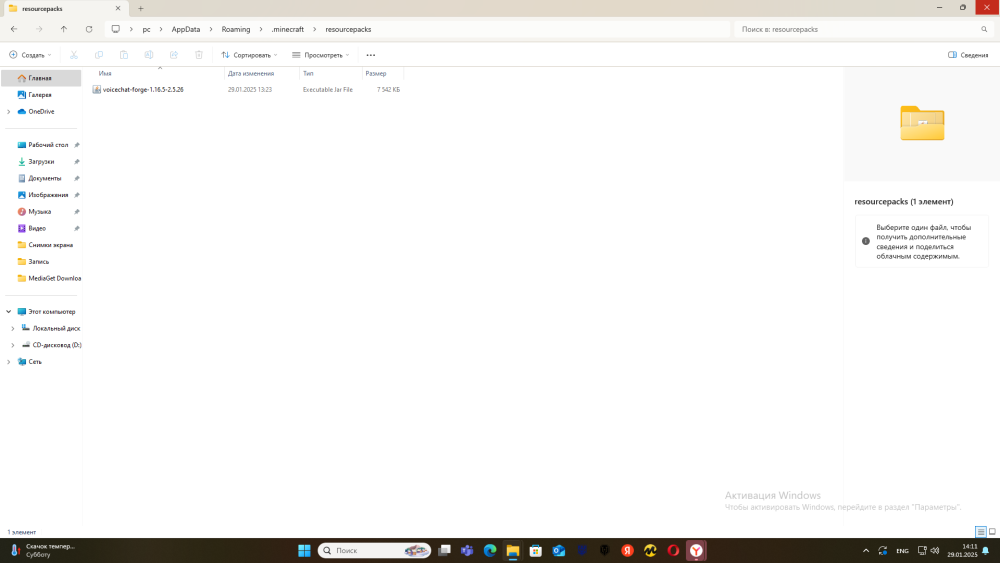The height and width of the screenshot is (563, 1000).
Task: Open the Windows Start menu
Action: [x=304, y=550]
